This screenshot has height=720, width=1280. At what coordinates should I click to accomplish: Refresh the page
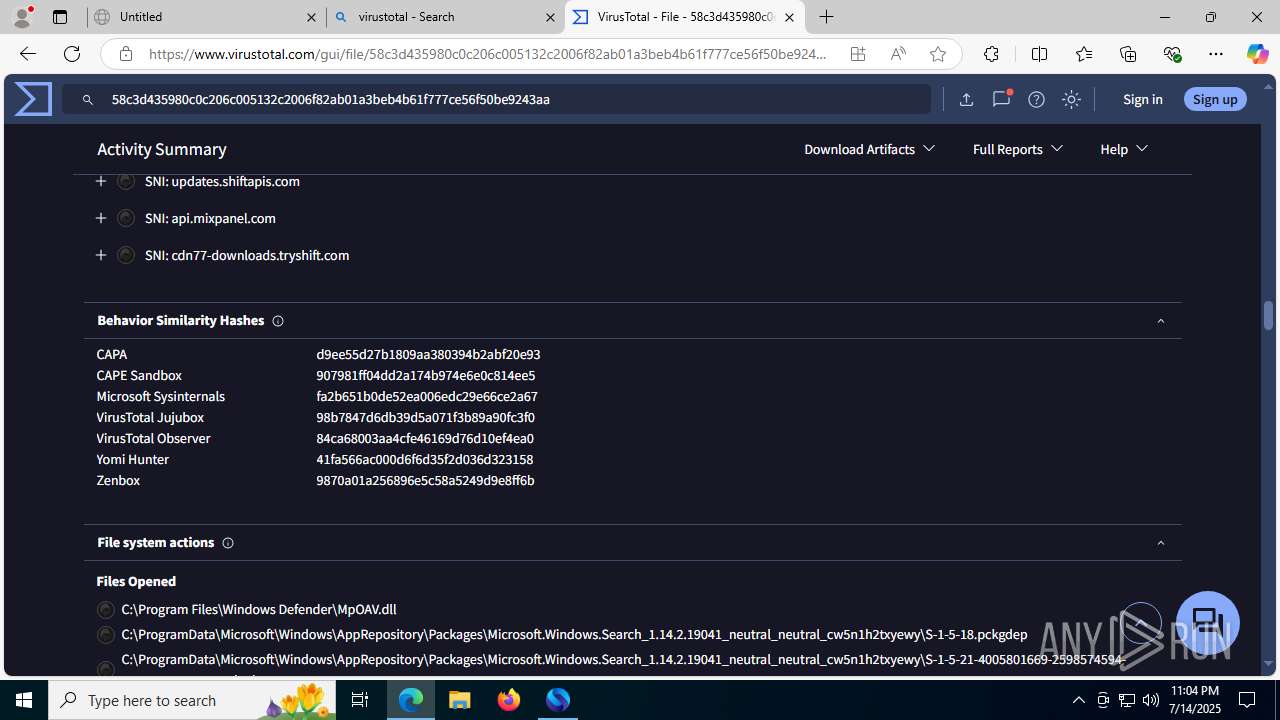coord(72,54)
